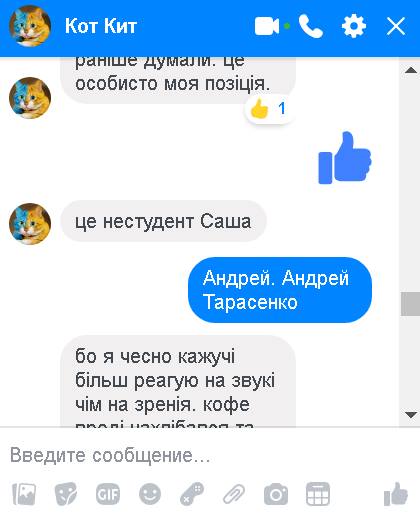Take a photo with camera icon

276,494
